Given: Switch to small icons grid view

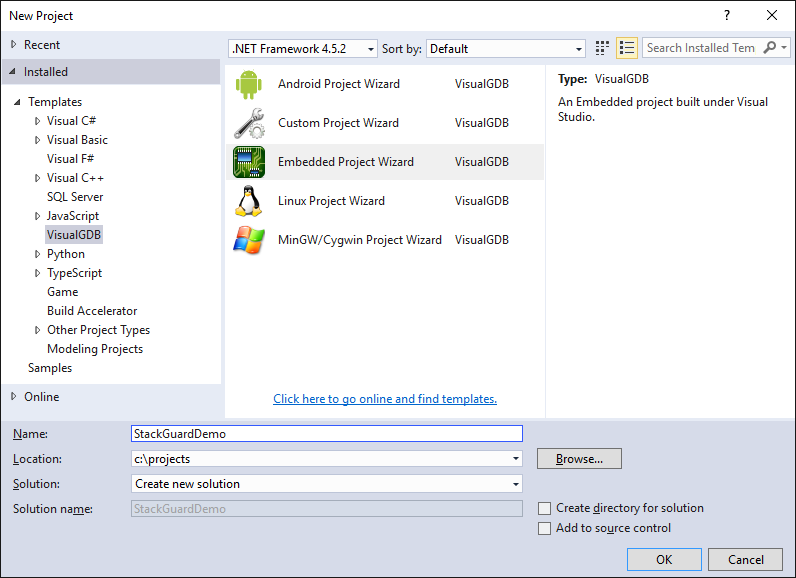Looking at the screenshot, I should (602, 48).
